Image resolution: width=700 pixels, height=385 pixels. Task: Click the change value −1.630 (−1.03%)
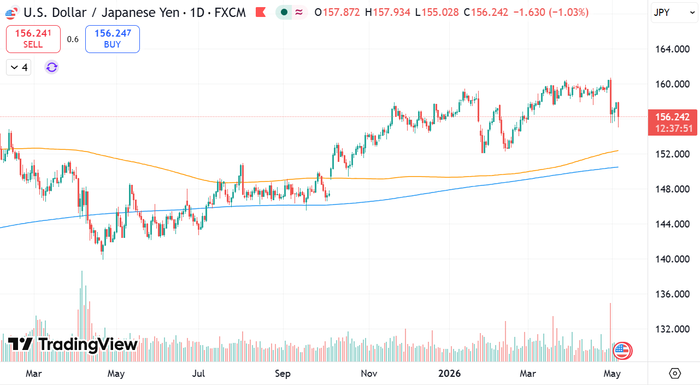(x=551, y=13)
